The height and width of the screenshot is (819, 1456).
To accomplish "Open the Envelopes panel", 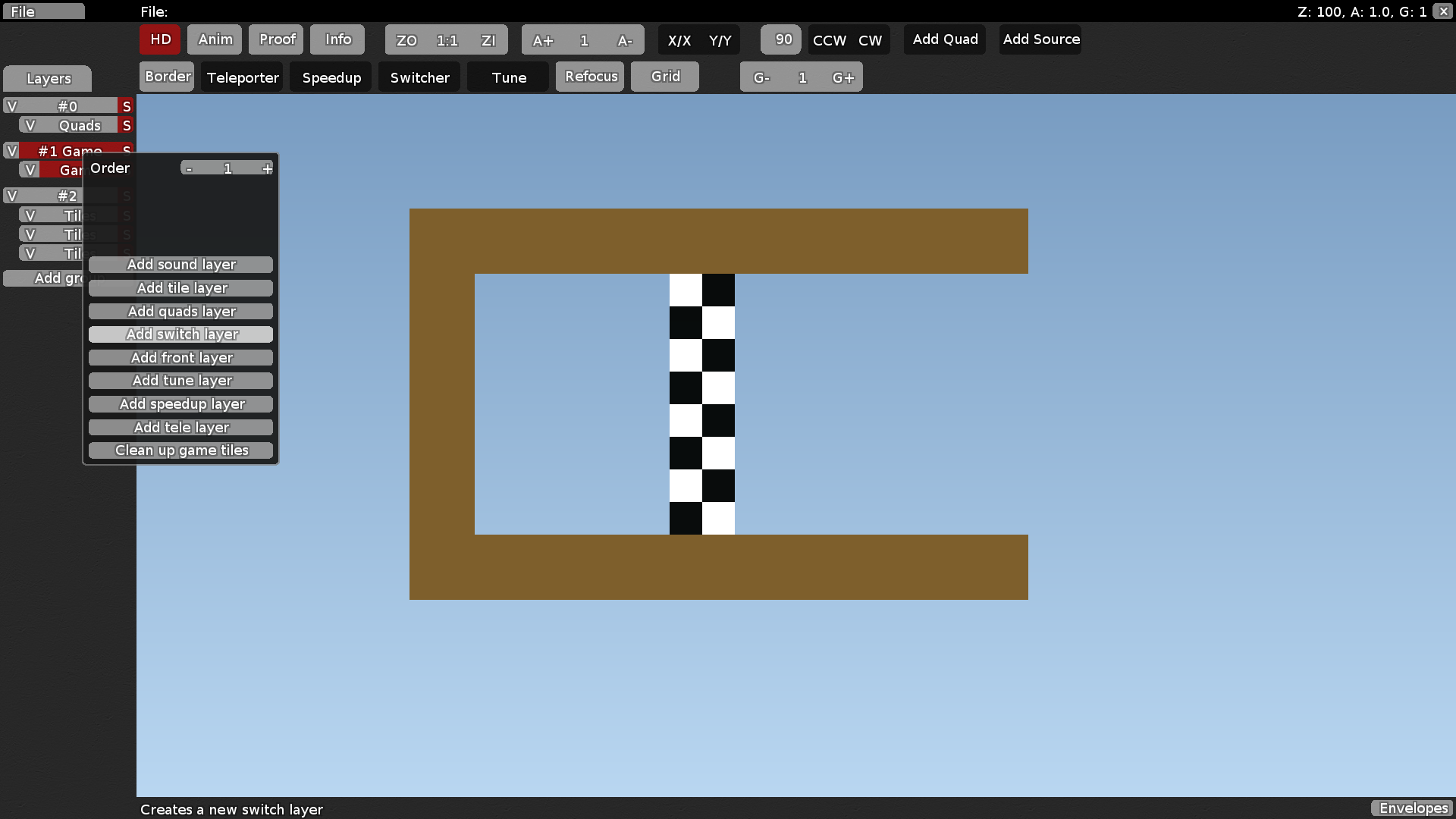I will point(1412,808).
